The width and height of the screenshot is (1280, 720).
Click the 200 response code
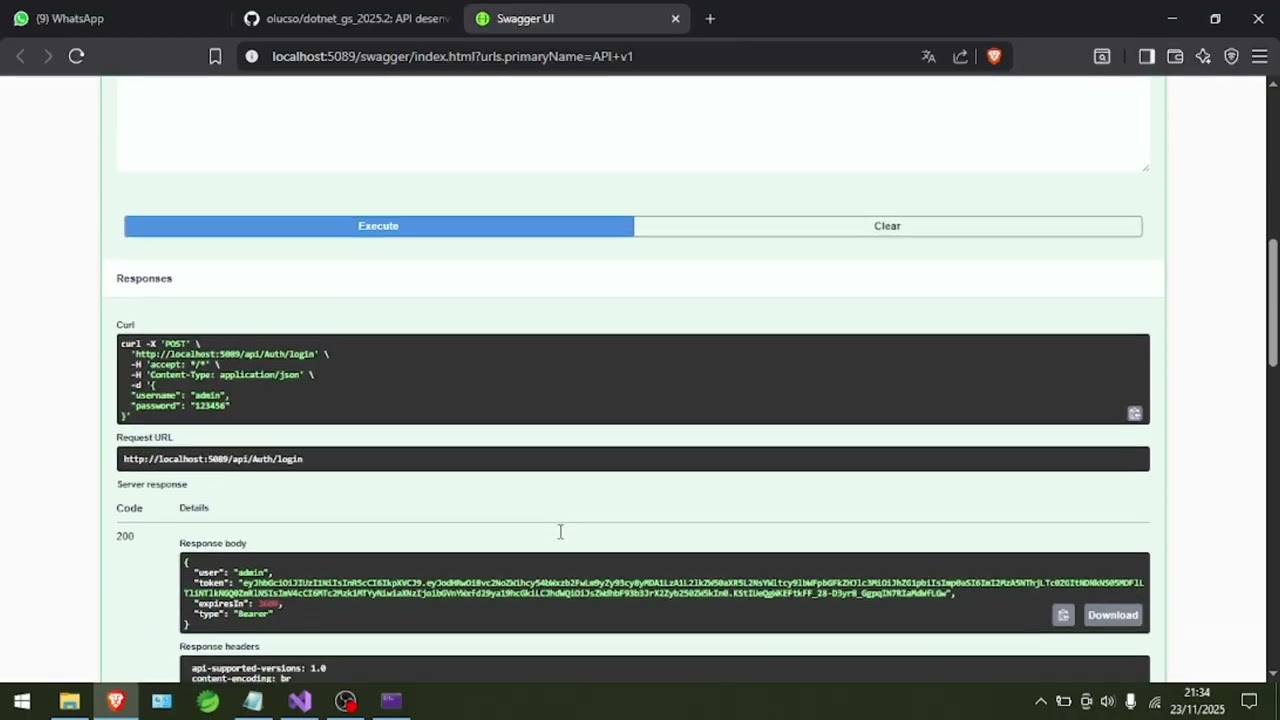125,536
